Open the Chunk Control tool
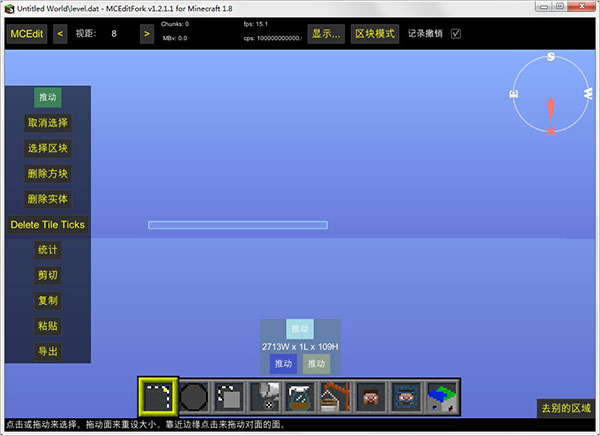Viewport: 600px width, 436px height. coord(442,397)
